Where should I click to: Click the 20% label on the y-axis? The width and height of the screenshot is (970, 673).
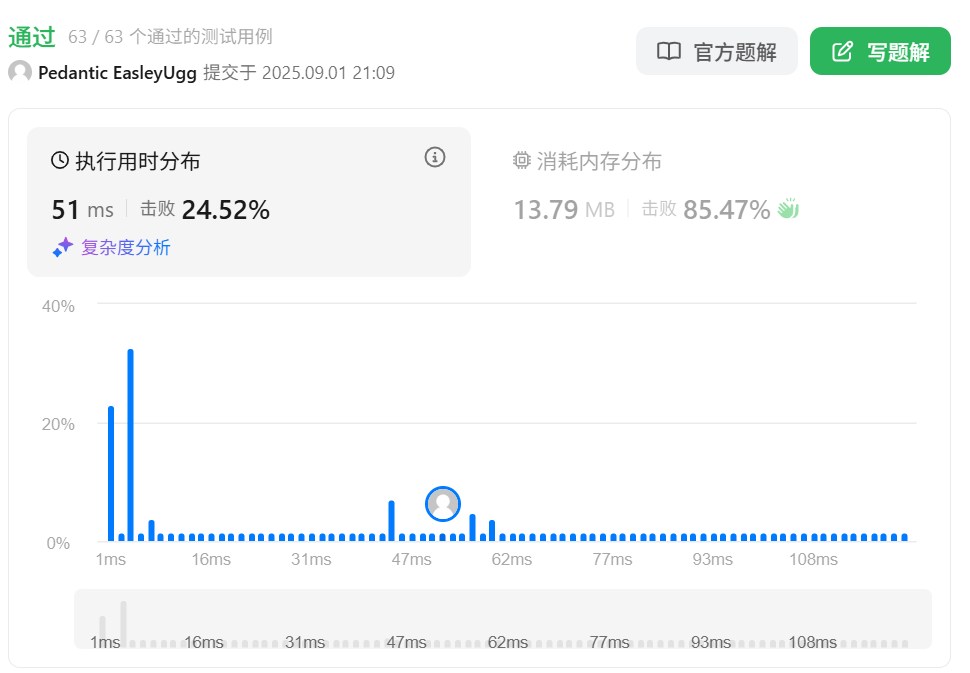click(58, 424)
